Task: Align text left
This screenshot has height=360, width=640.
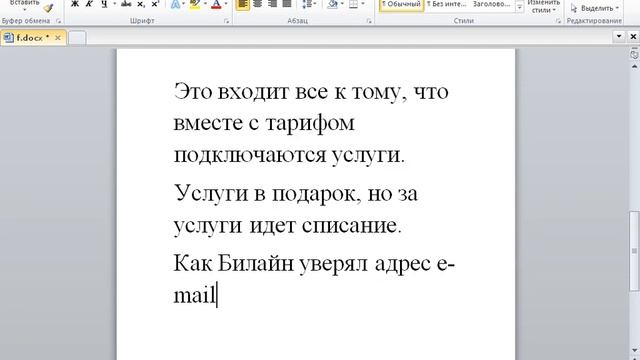Action: [x=242, y=4]
